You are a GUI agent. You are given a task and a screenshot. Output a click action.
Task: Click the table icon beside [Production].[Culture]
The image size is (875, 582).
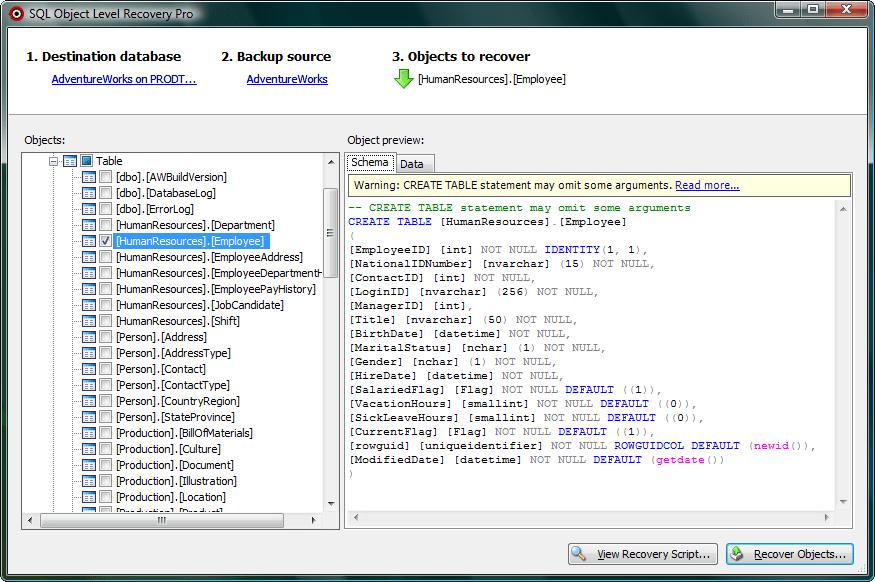[x=89, y=449]
